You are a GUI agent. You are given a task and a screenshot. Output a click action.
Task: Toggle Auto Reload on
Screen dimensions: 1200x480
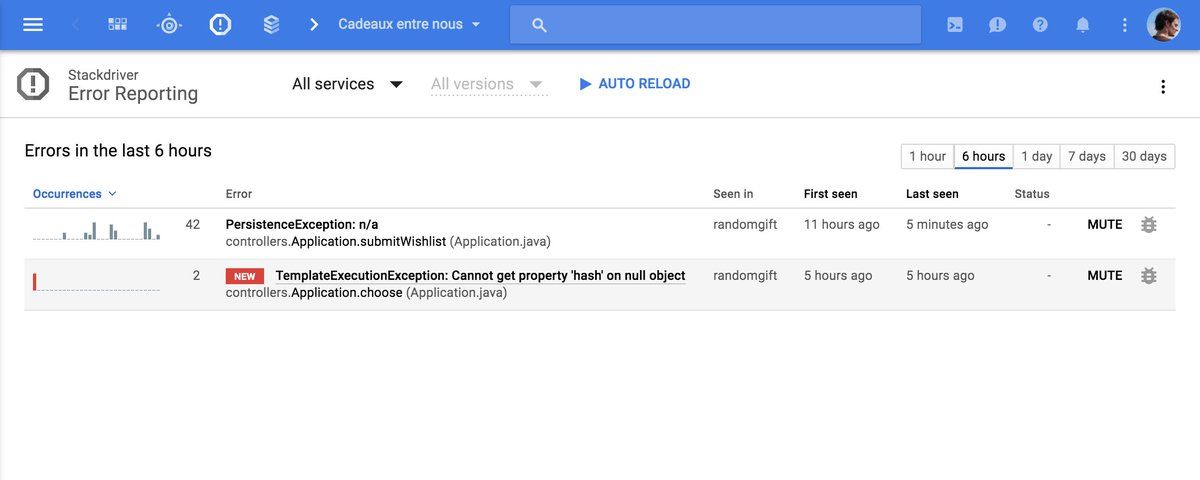[634, 84]
